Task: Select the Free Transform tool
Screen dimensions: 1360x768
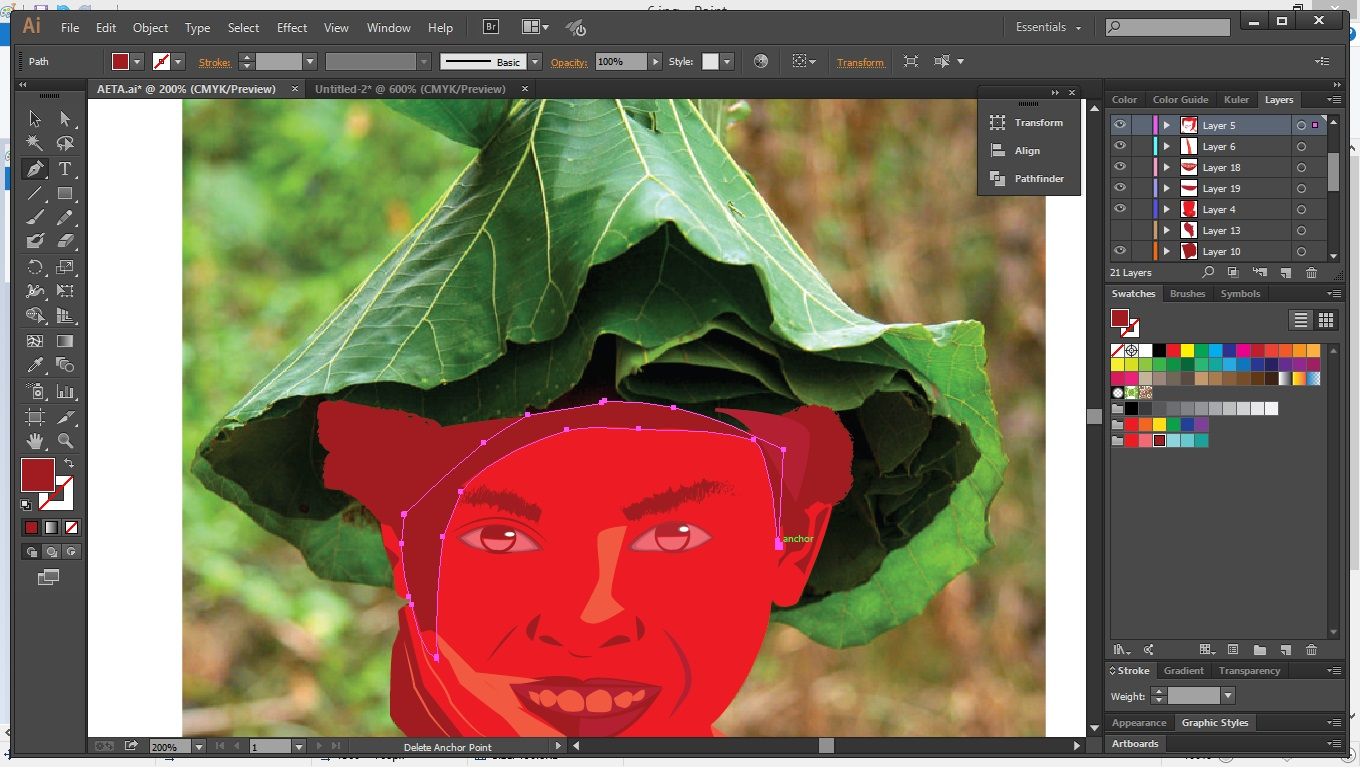Action: [65, 291]
